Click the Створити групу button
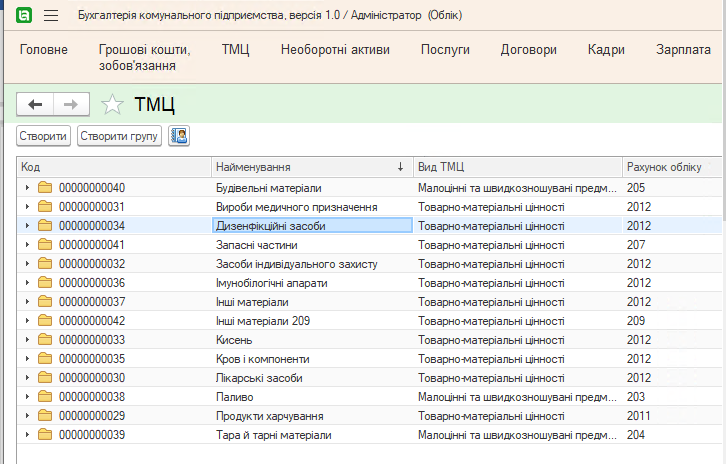This screenshot has height=464, width=726. click(119, 136)
